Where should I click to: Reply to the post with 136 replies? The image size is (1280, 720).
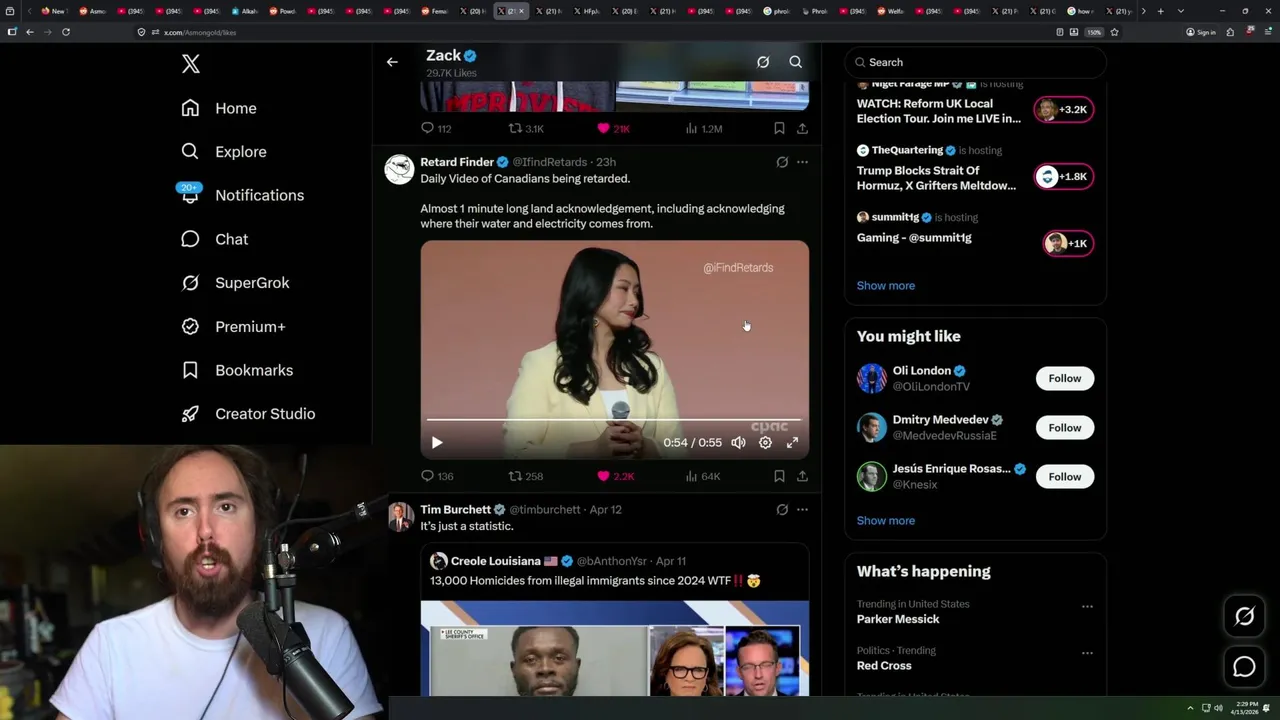tap(437, 476)
